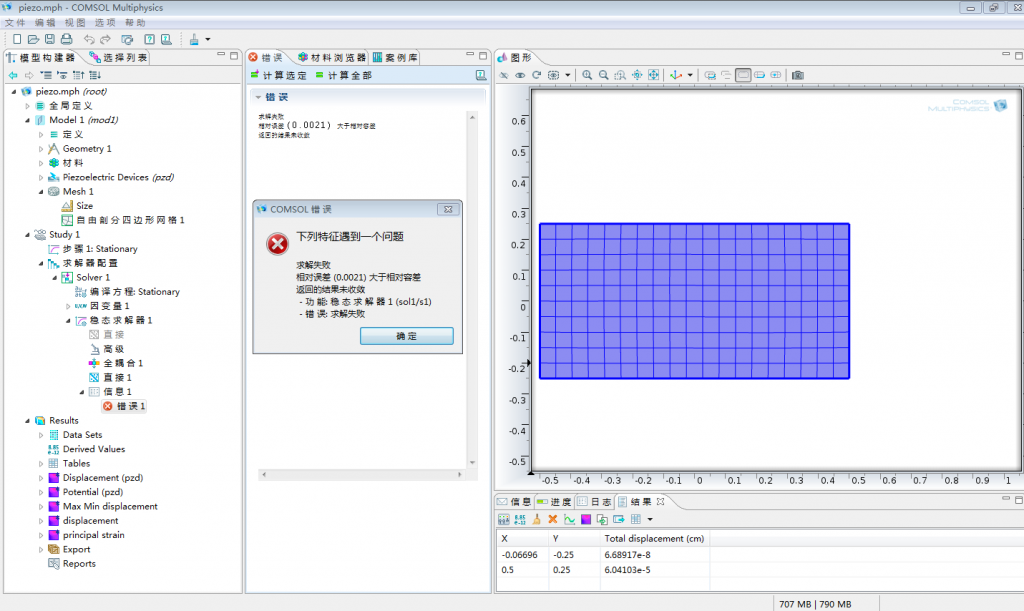
Task: Click the orange X delete icon in the results toolbar
Action: pyautogui.click(x=552, y=519)
